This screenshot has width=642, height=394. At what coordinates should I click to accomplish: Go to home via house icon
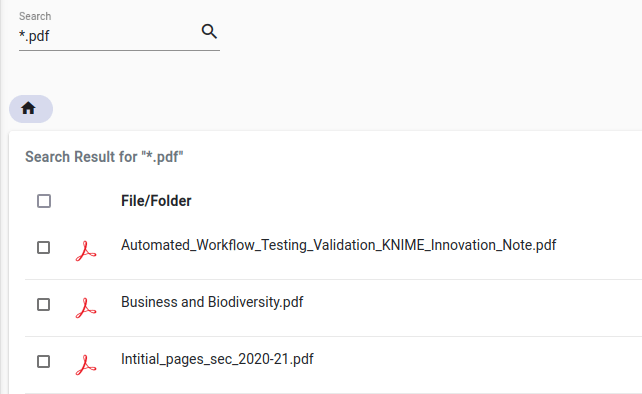pyautogui.click(x=28, y=109)
